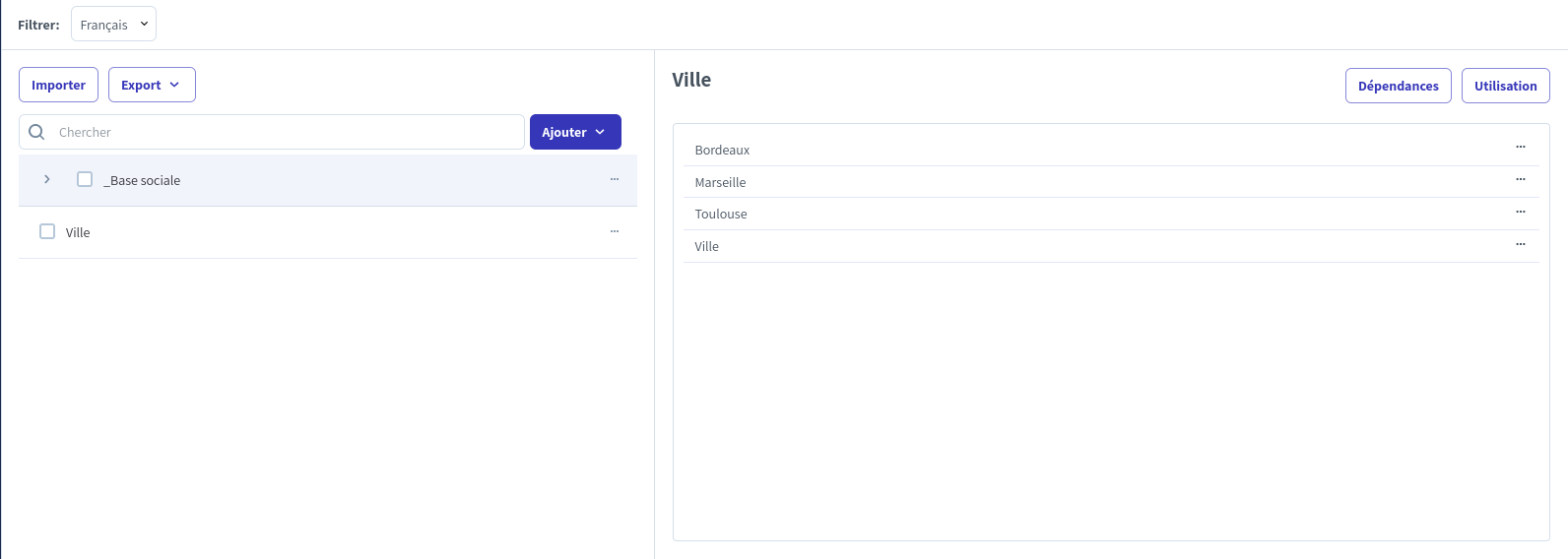Open the options menu for Bordeaux

(x=1520, y=147)
